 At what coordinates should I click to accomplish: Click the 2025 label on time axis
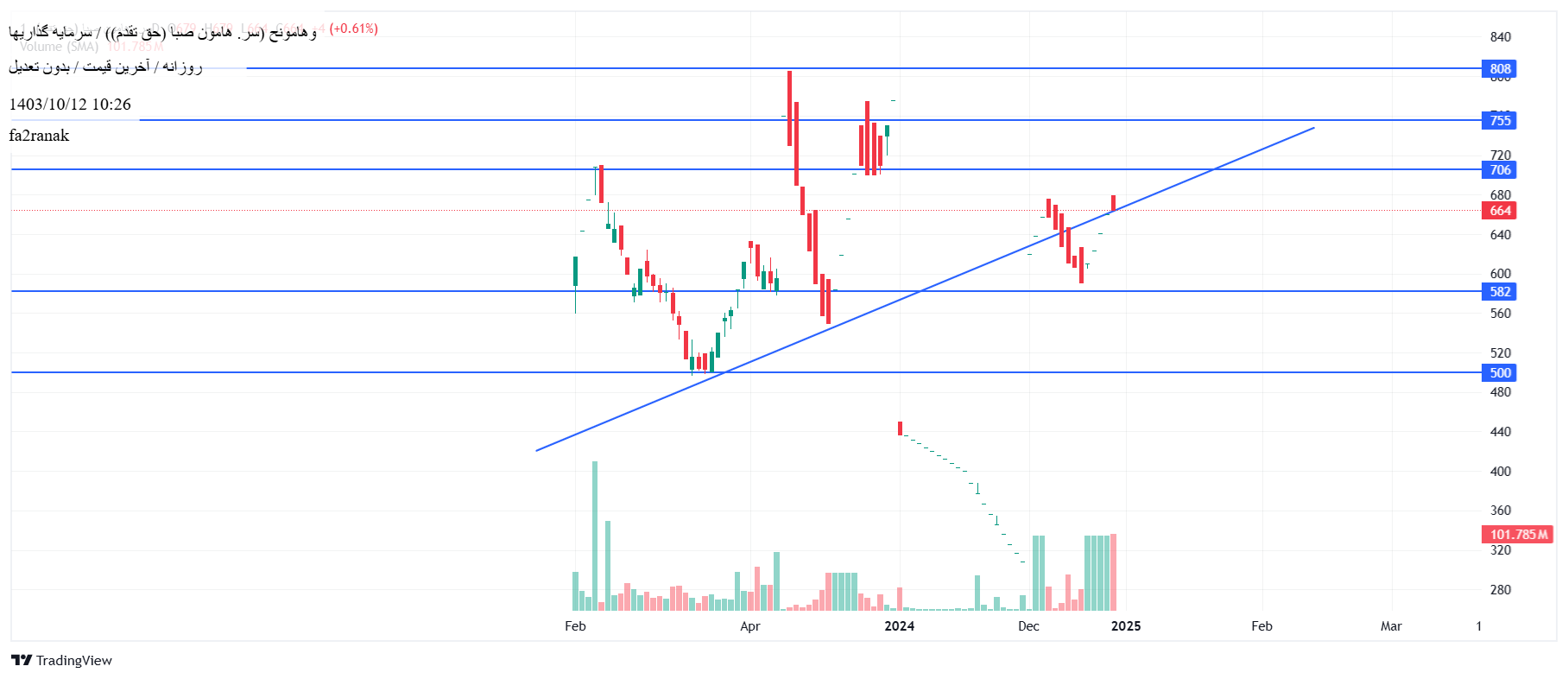coord(1126,626)
